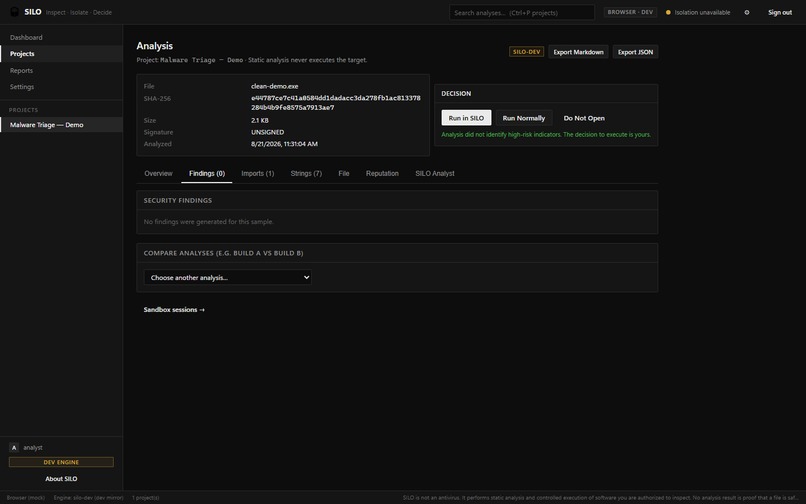Switch to the Overview tab
The width and height of the screenshot is (806, 504).
158,173
